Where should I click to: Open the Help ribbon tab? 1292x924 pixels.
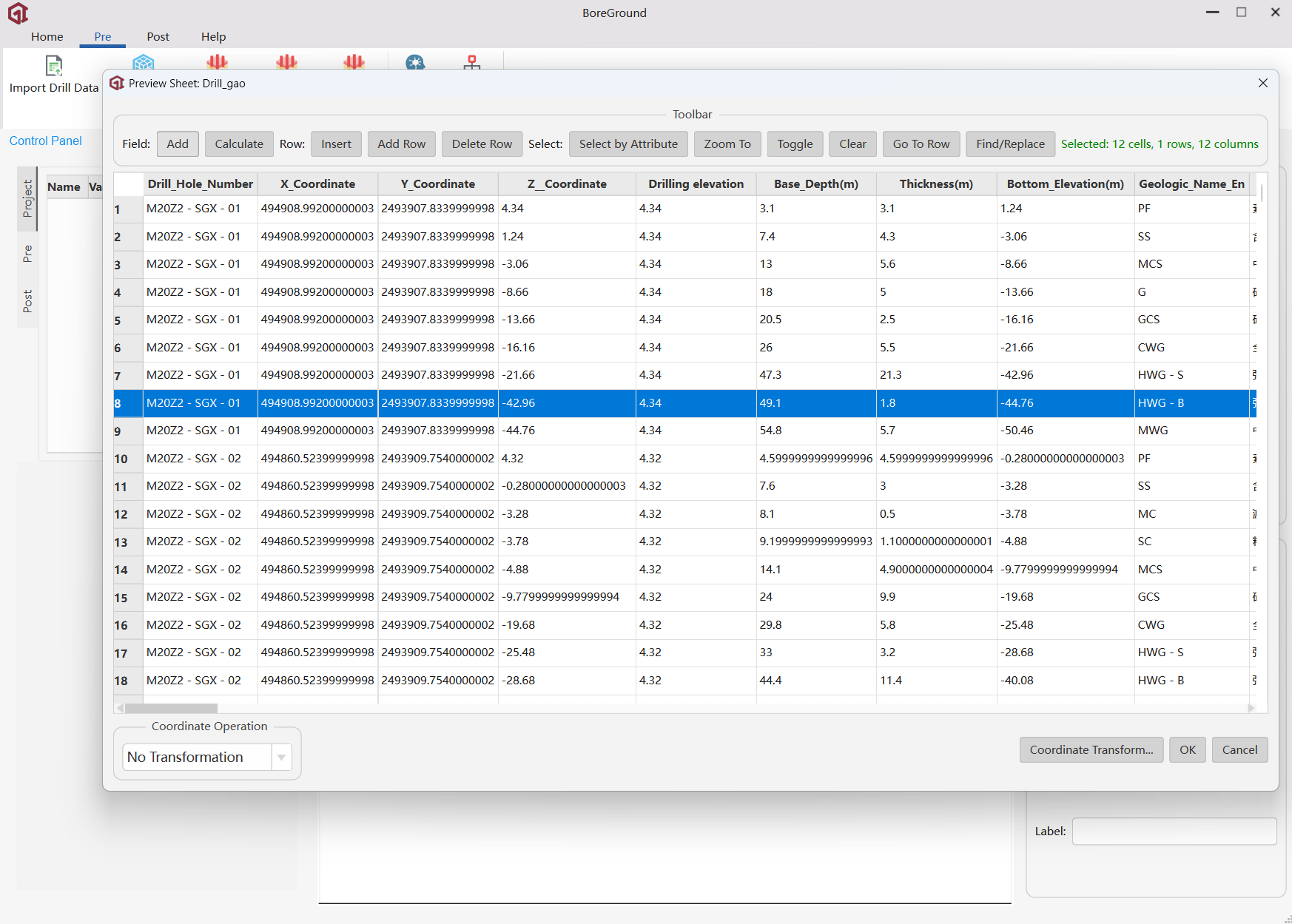pyautogui.click(x=213, y=36)
